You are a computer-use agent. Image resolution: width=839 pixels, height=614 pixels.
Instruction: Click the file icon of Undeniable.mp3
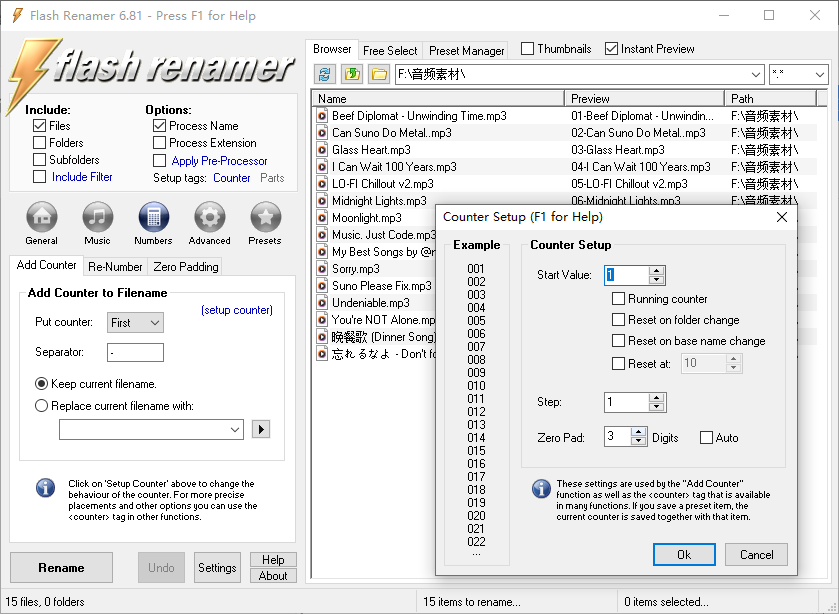pyautogui.click(x=322, y=303)
